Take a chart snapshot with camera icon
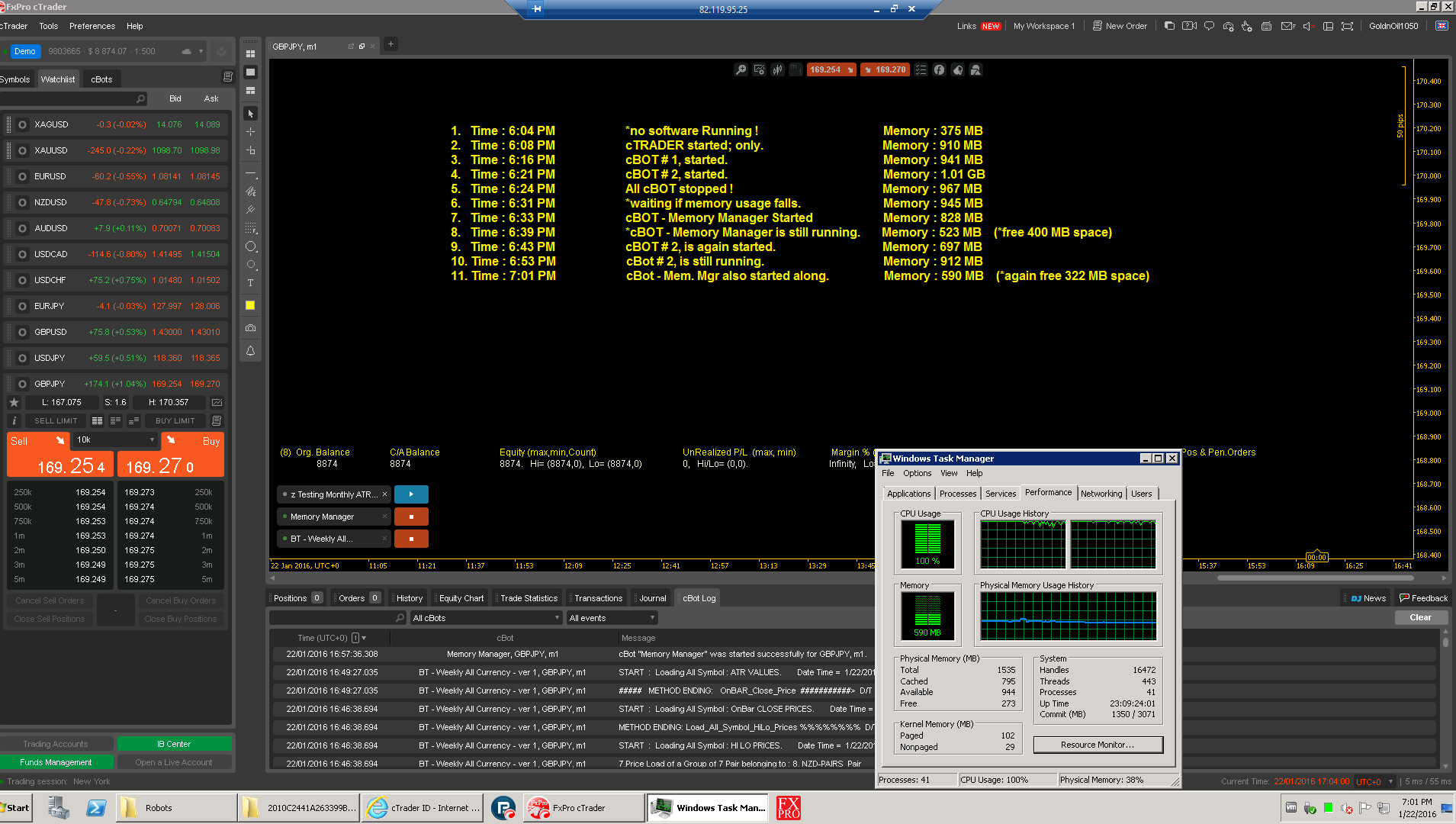The height and width of the screenshot is (824, 1456). click(250, 328)
